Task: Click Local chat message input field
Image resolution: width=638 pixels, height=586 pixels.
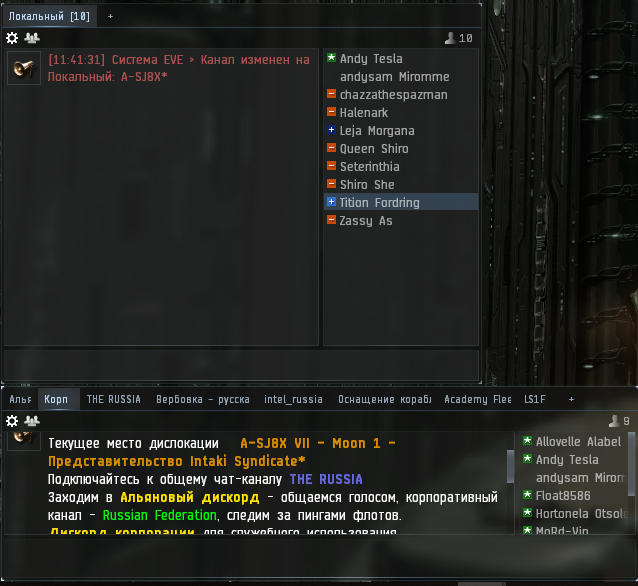Action: click(241, 365)
